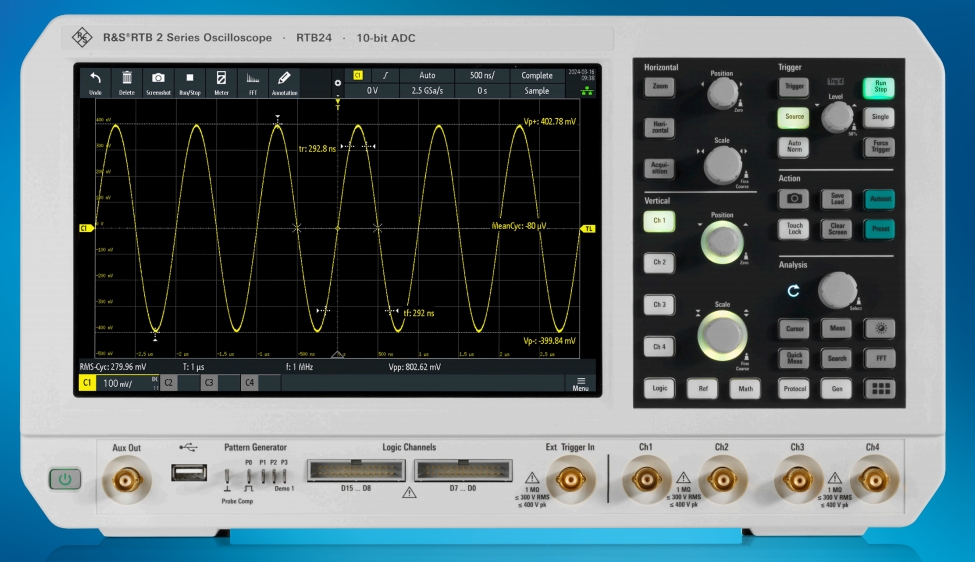
Task: Open the 500 ns/ time scale setting
Action: [x=481, y=75]
